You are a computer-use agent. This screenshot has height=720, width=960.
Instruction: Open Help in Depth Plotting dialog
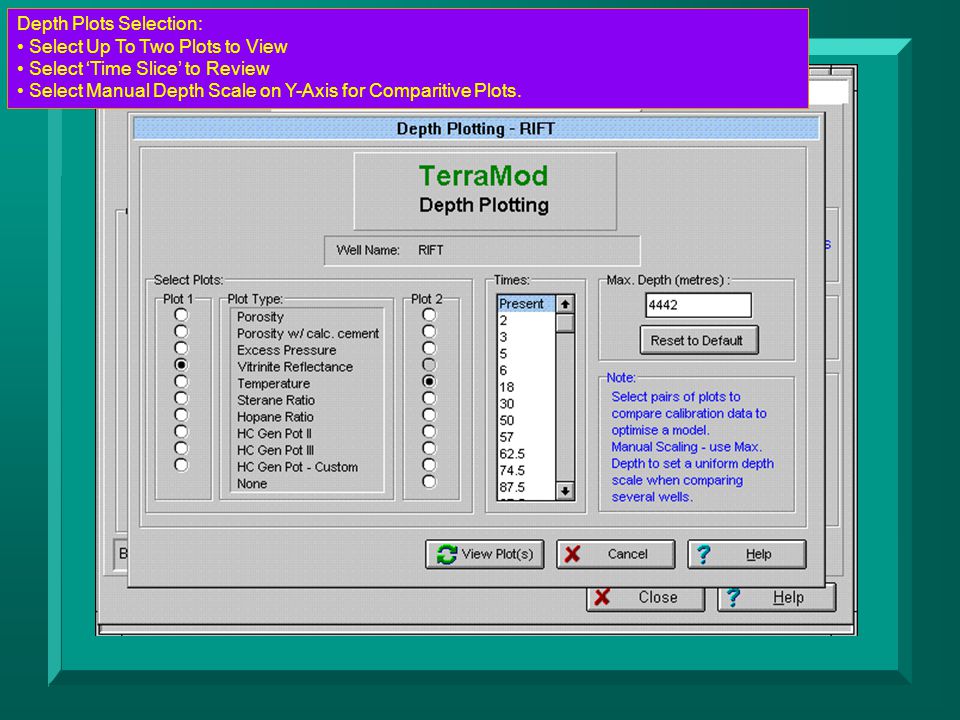[x=746, y=554]
